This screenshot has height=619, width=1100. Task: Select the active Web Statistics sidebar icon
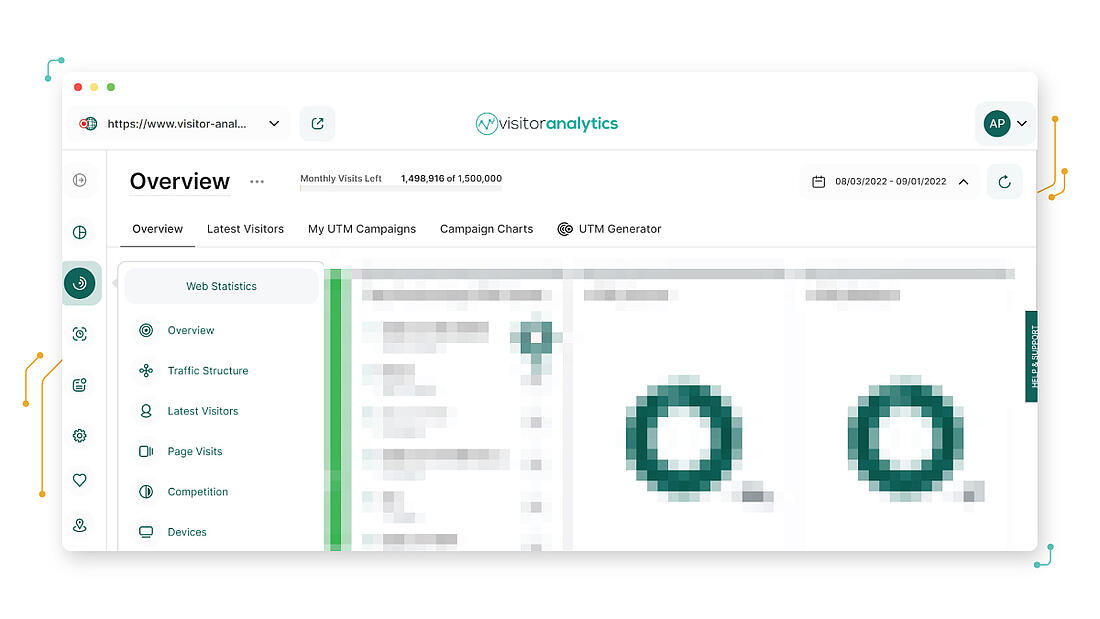80,283
